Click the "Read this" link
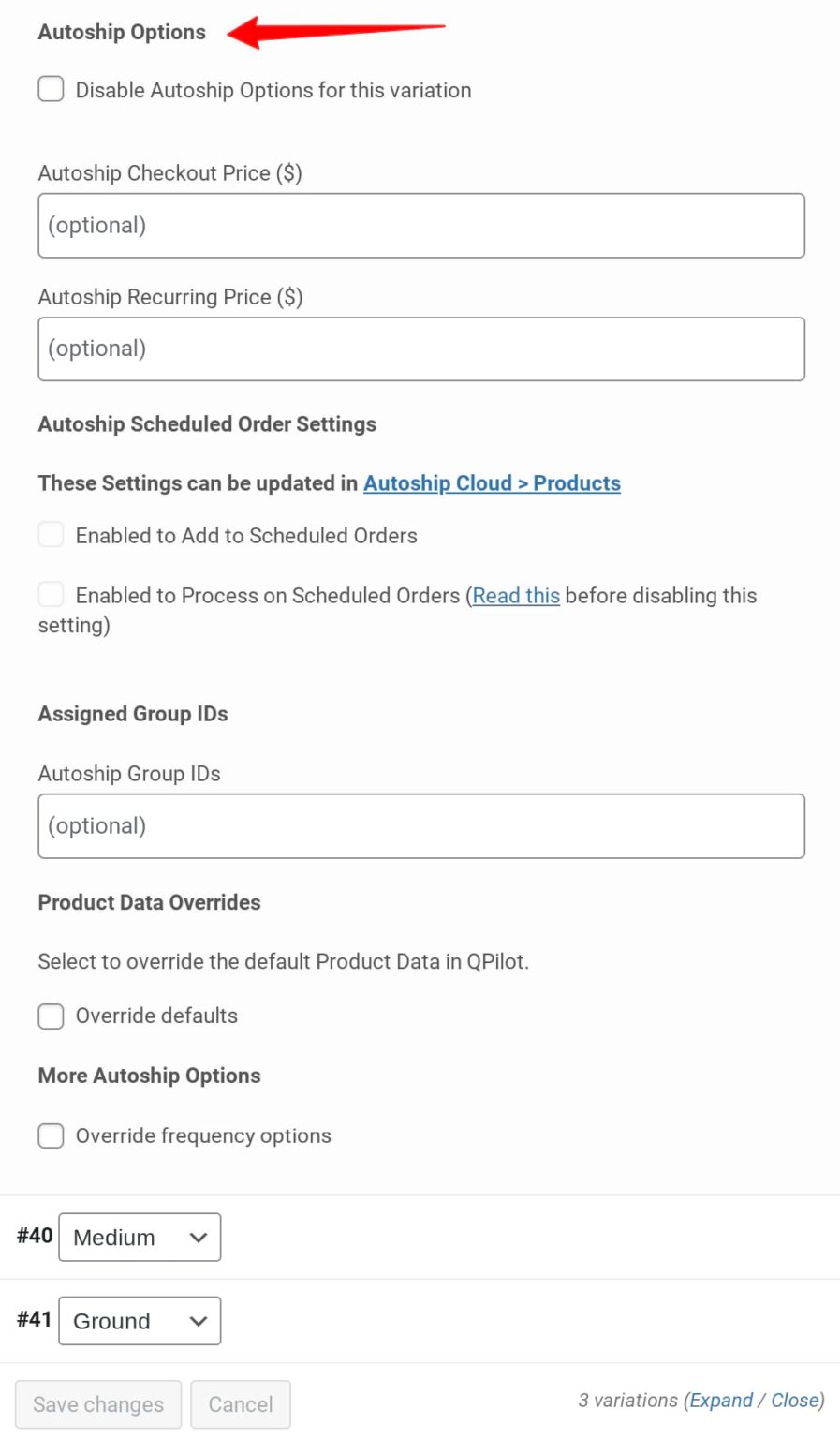Viewport: 840px width, 1439px height. click(x=516, y=595)
